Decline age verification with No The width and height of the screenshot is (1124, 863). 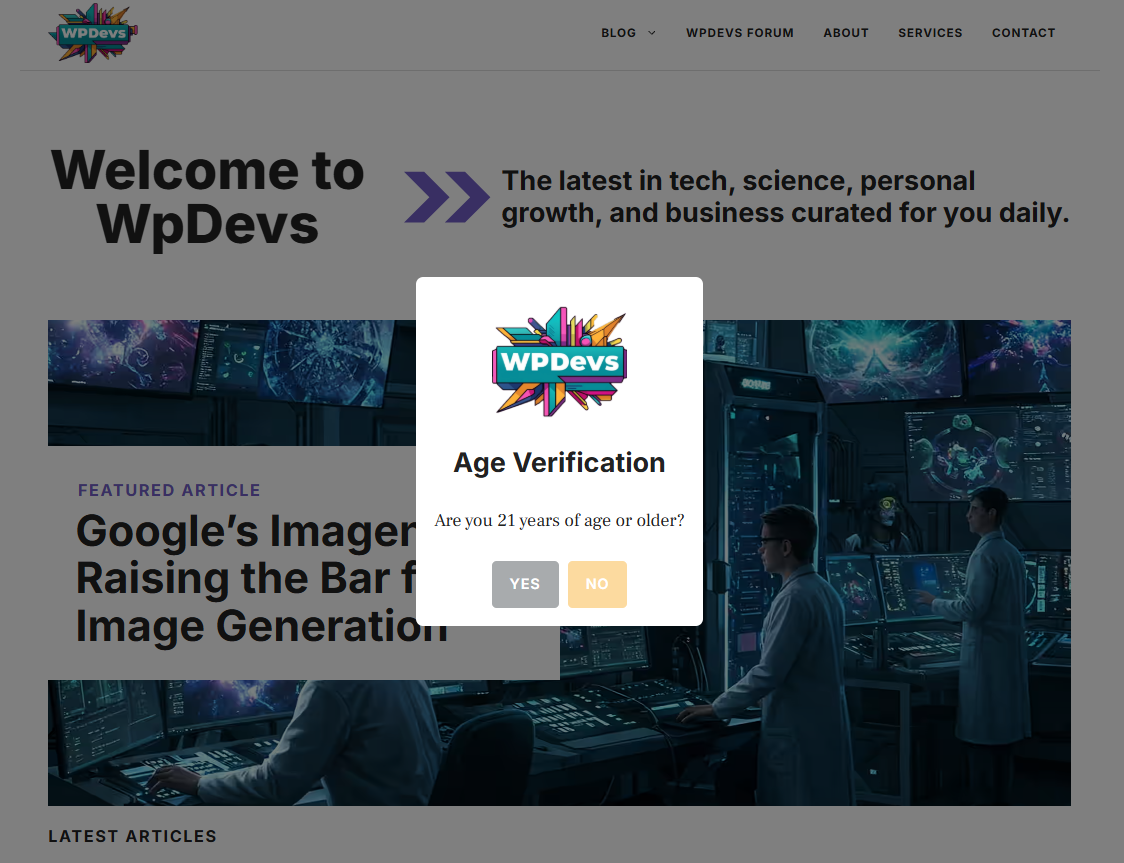(x=597, y=584)
